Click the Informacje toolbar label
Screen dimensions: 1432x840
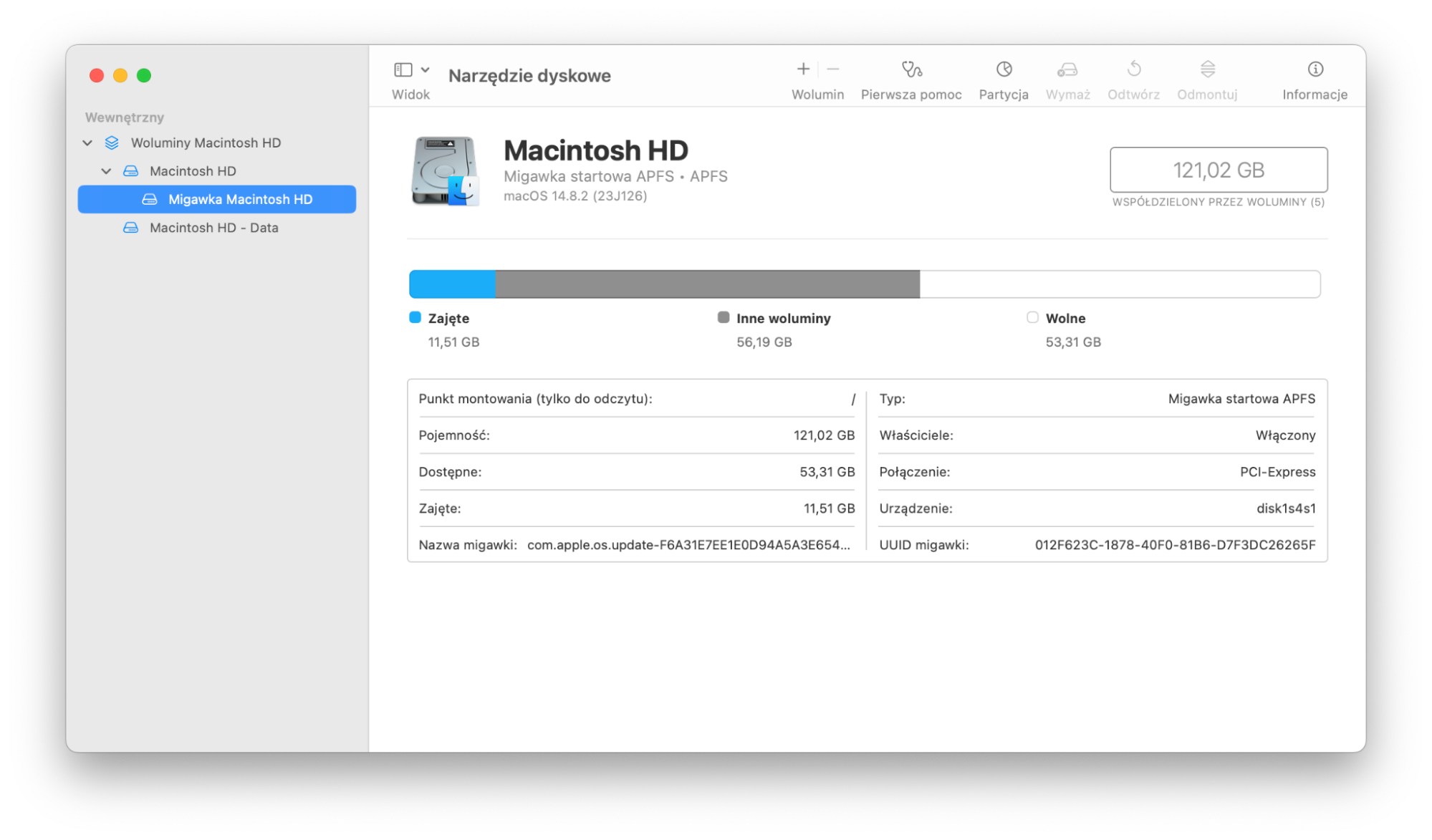1315,95
